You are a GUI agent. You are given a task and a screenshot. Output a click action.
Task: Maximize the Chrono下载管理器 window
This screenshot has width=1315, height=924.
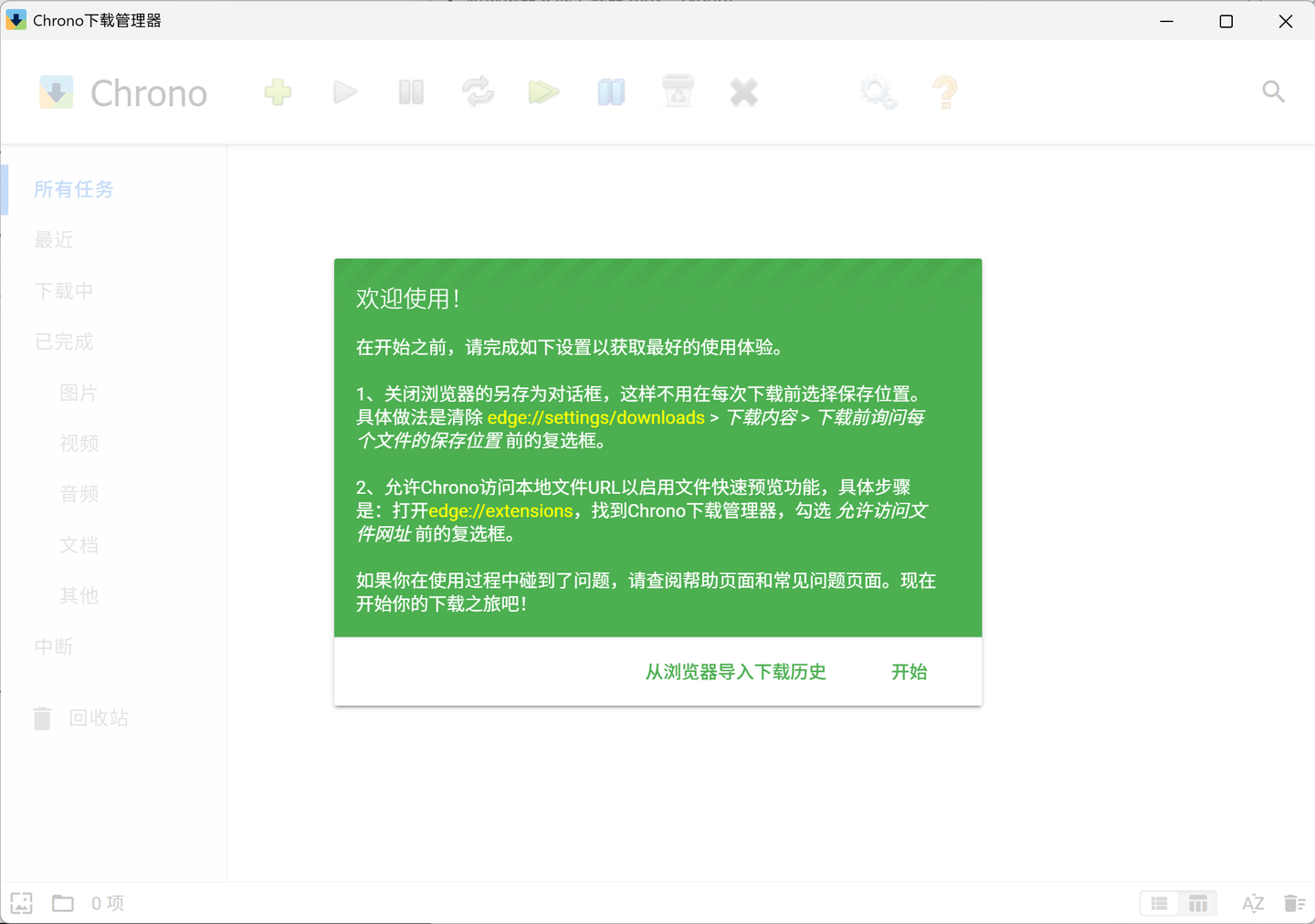(1226, 21)
